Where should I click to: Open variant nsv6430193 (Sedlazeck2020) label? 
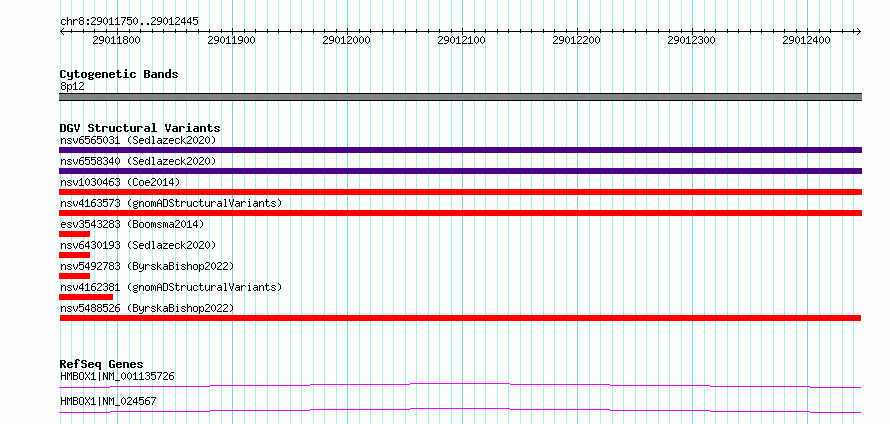coord(138,245)
